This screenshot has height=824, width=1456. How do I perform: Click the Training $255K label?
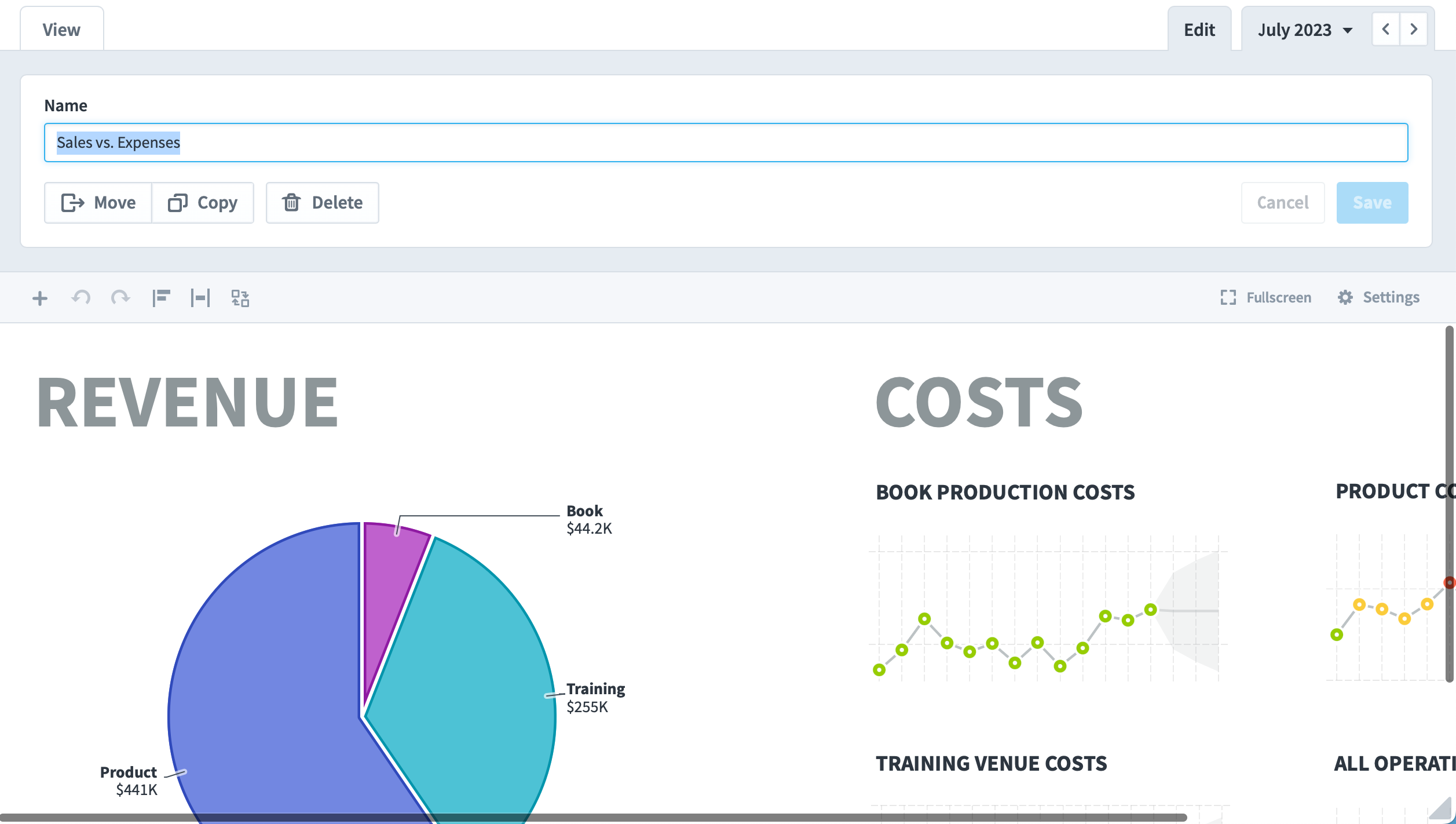[595, 698]
